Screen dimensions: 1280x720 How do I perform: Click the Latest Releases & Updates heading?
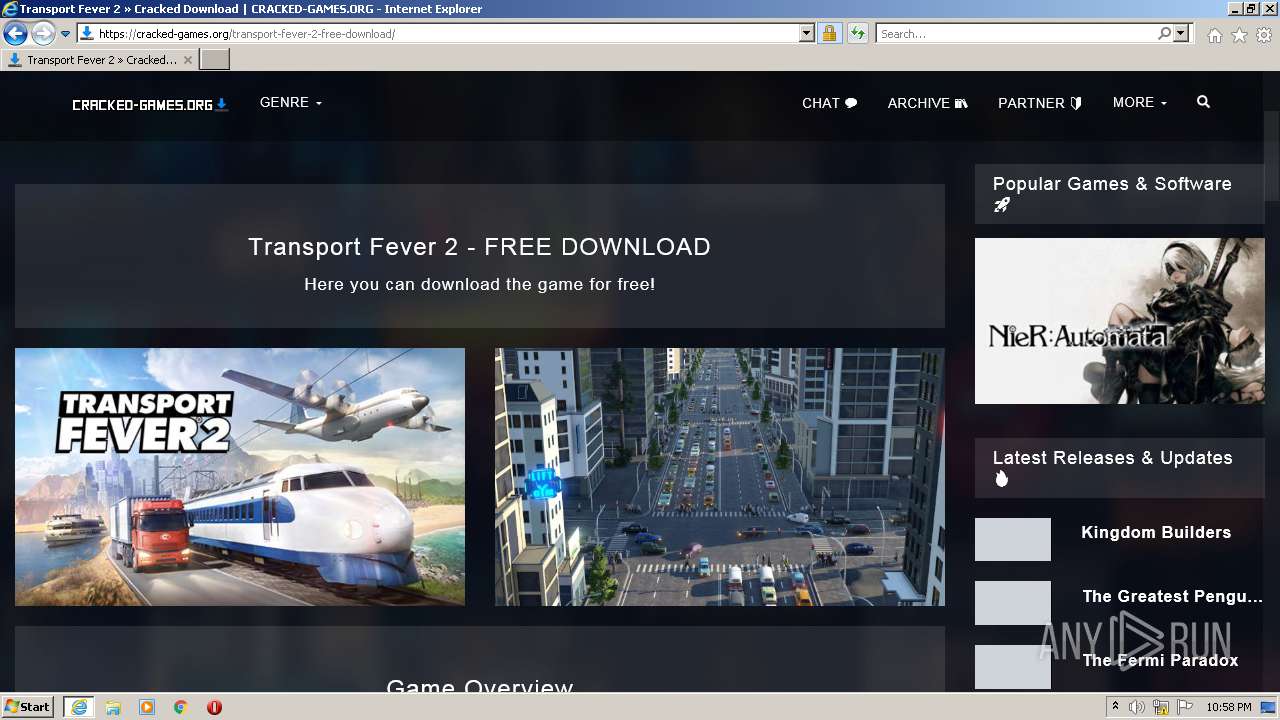coord(1112,458)
